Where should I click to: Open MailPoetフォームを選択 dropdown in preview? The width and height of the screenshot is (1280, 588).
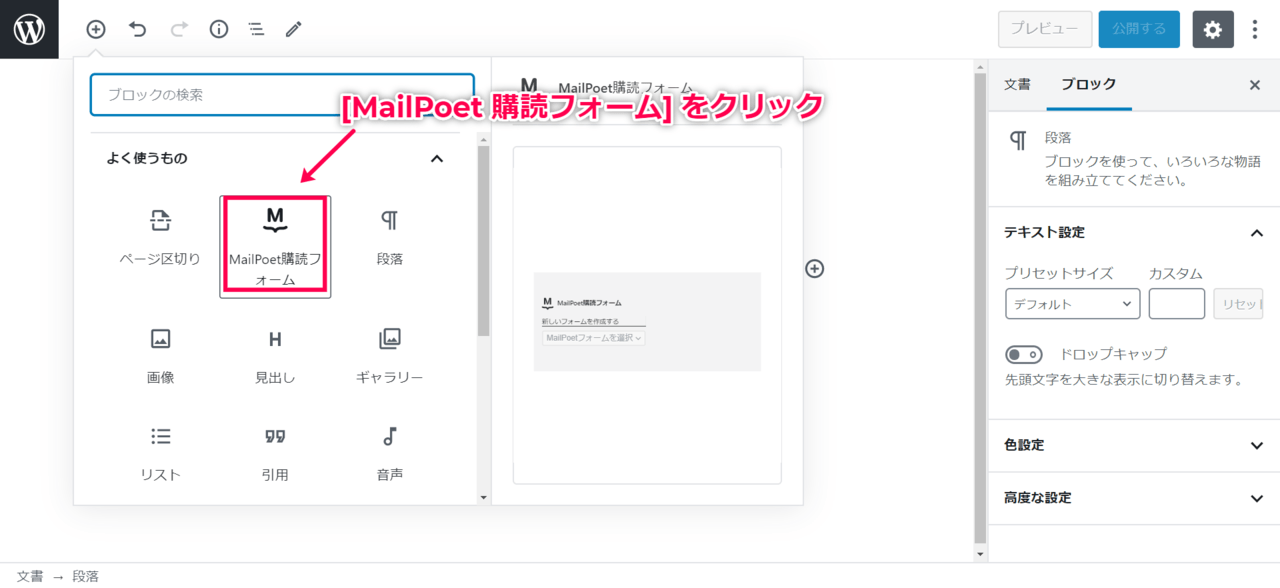[594, 338]
